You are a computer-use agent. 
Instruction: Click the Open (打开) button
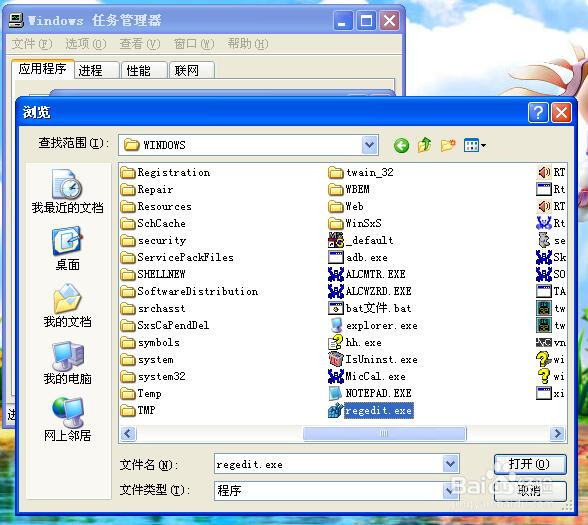(530, 464)
